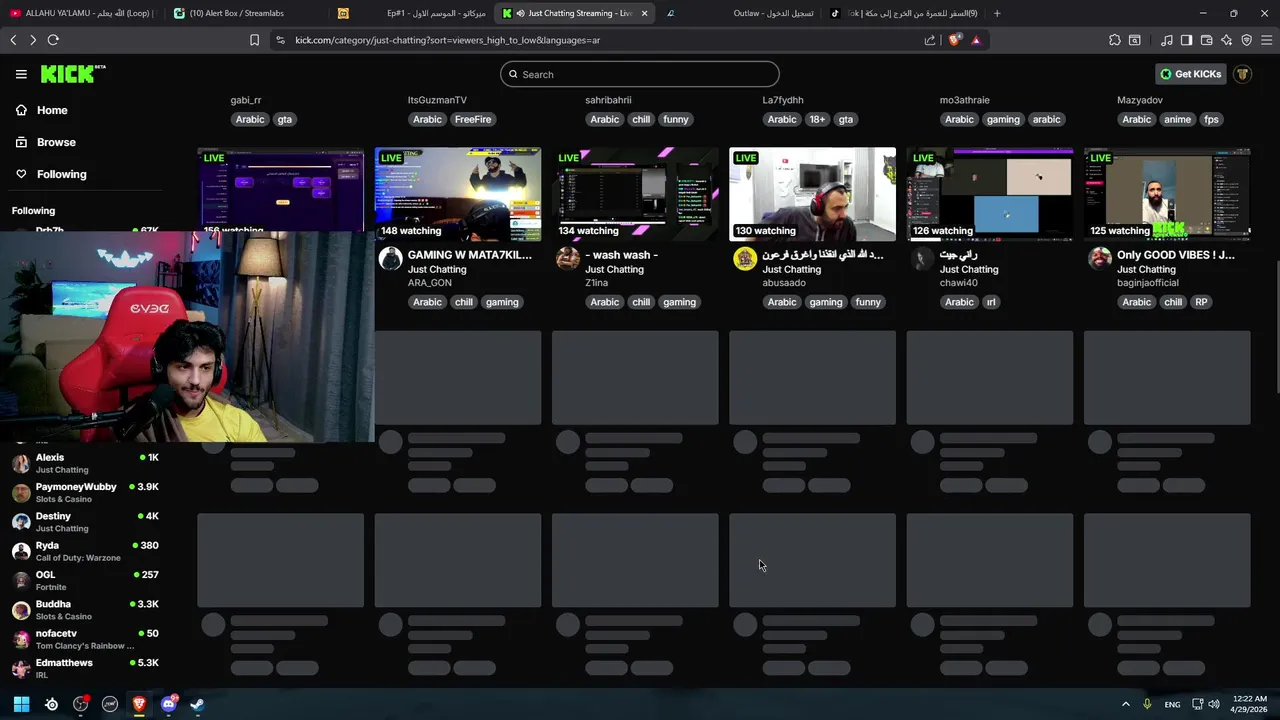This screenshot has height=720, width=1280.
Task: Open Destiny channel in sidebar
Action: click(x=85, y=521)
